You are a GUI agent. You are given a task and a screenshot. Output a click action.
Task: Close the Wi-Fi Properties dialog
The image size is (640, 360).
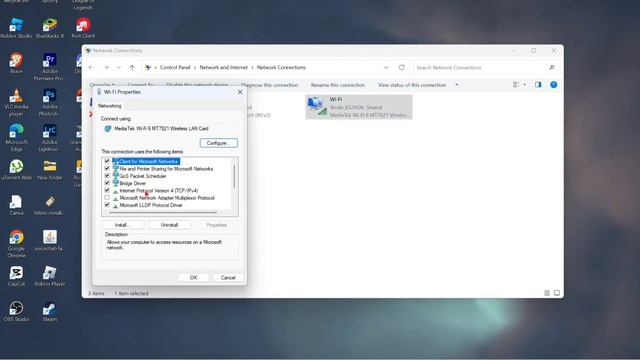point(240,92)
